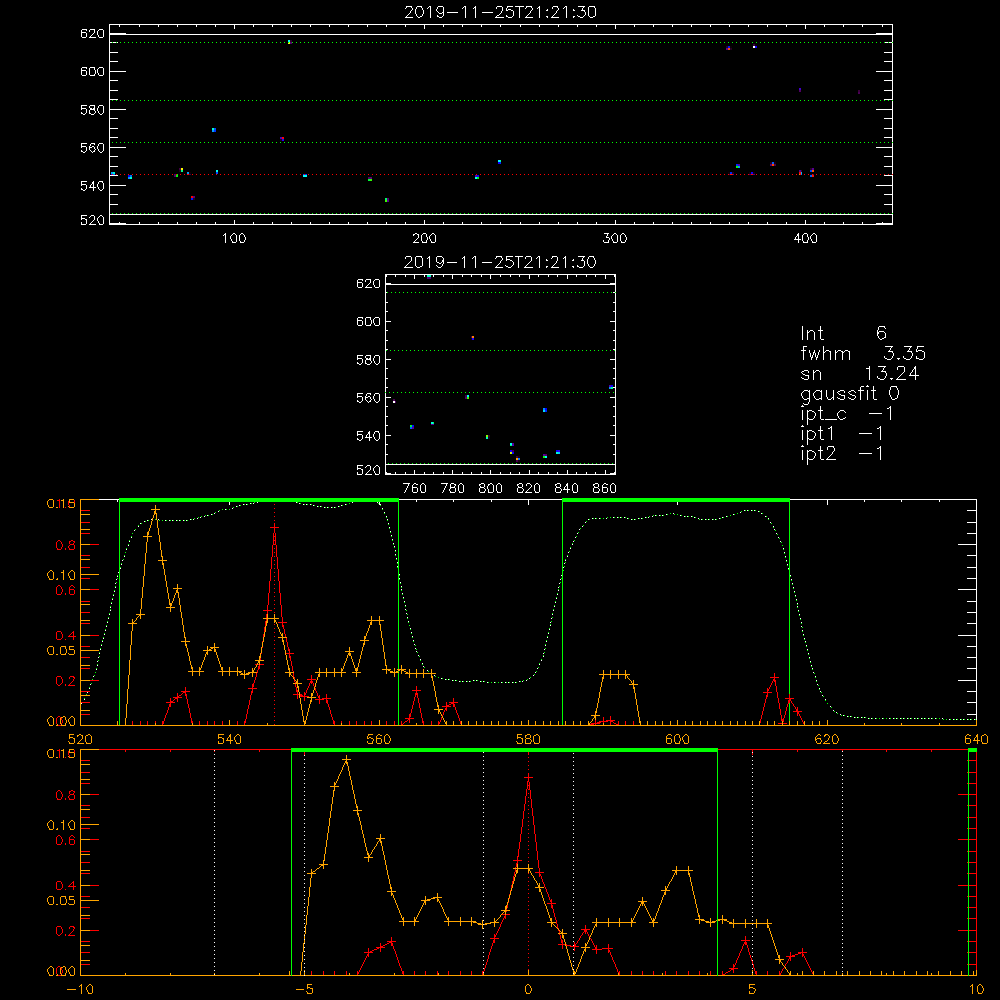1000x1000 pixels.
Task: Click the tallest orange peak near 530 in spectrum plot
Action: (155, 510)
